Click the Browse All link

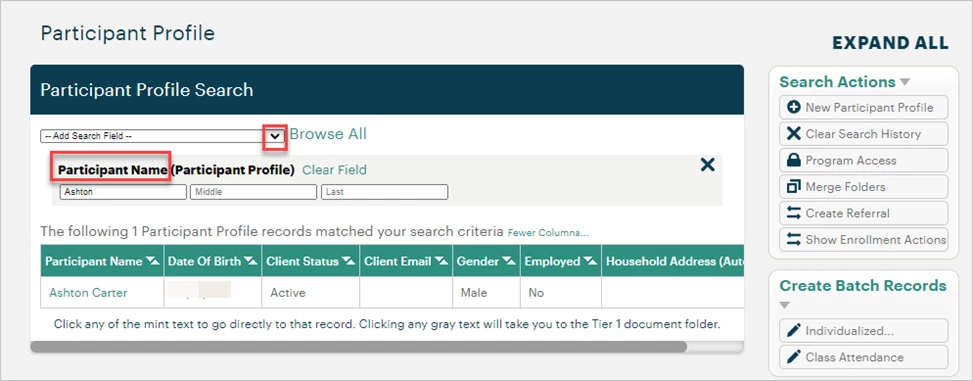[328, 134]
